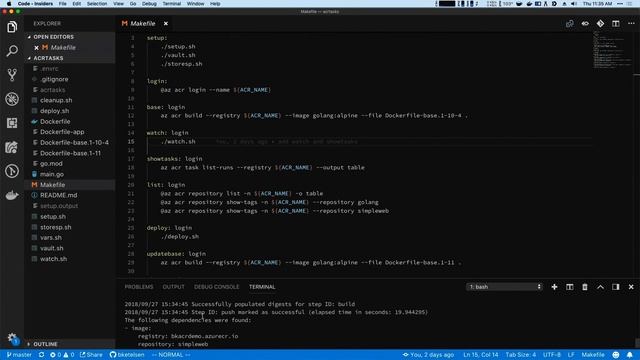
Task: Click the sync changes icon in status bar
Action: tap(41, 355)
